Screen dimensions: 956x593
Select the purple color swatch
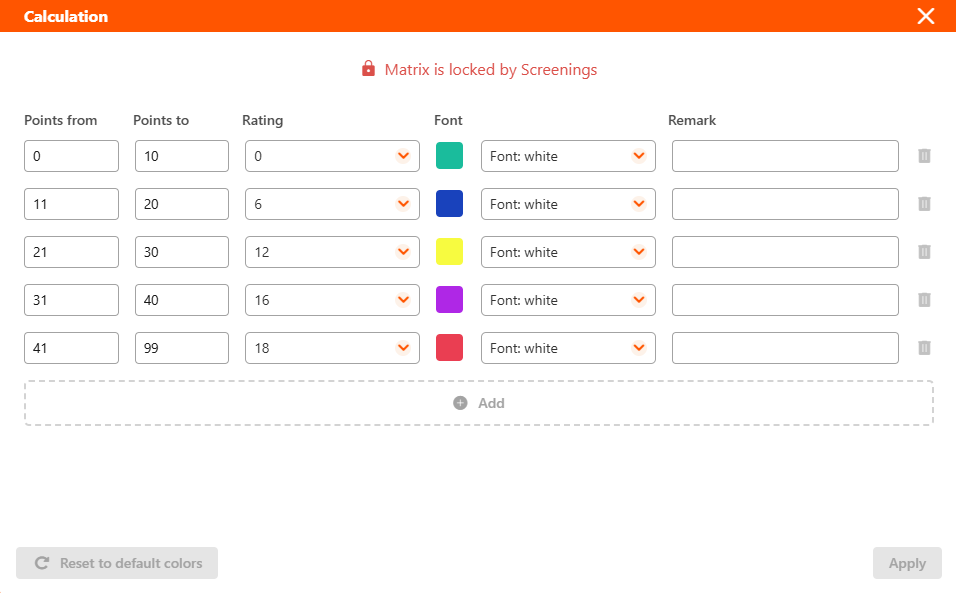click(x=449, y=300)
